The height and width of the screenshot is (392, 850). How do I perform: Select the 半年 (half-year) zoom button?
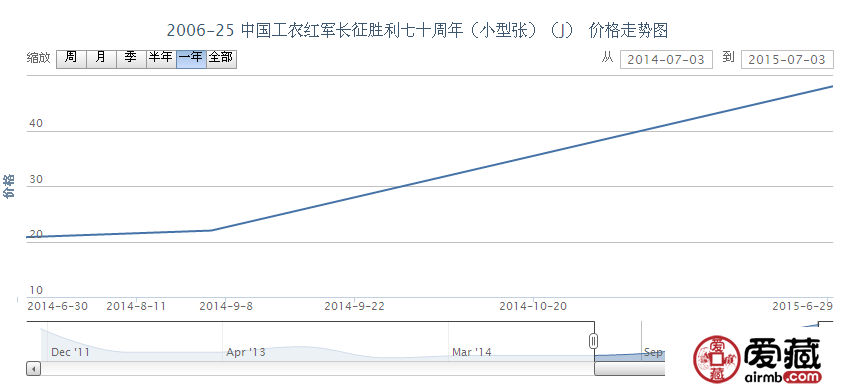161,59
